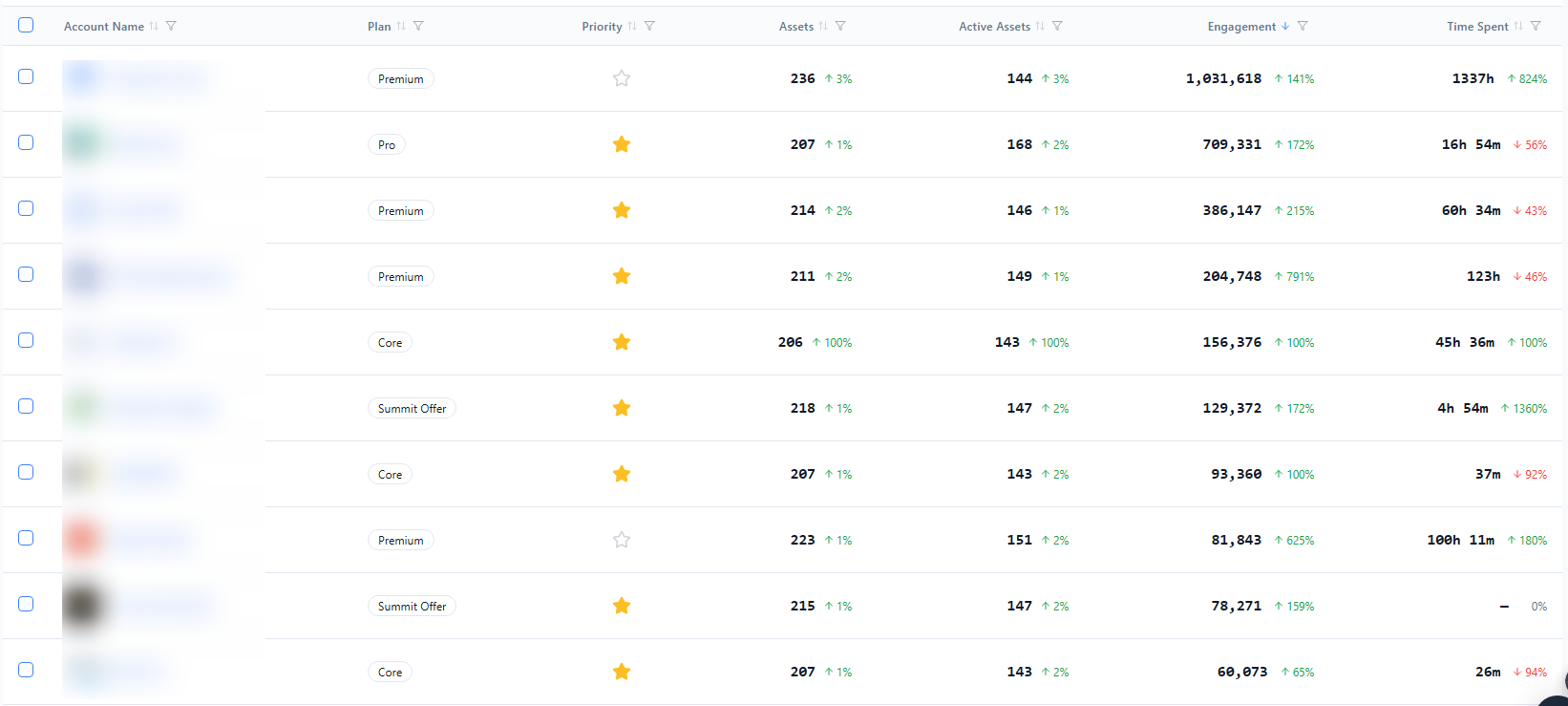The width and height of the screenshot is (1568, 706).
Task: Open the Time Spent column filter icon
Action: click(x=1536, y=26)
